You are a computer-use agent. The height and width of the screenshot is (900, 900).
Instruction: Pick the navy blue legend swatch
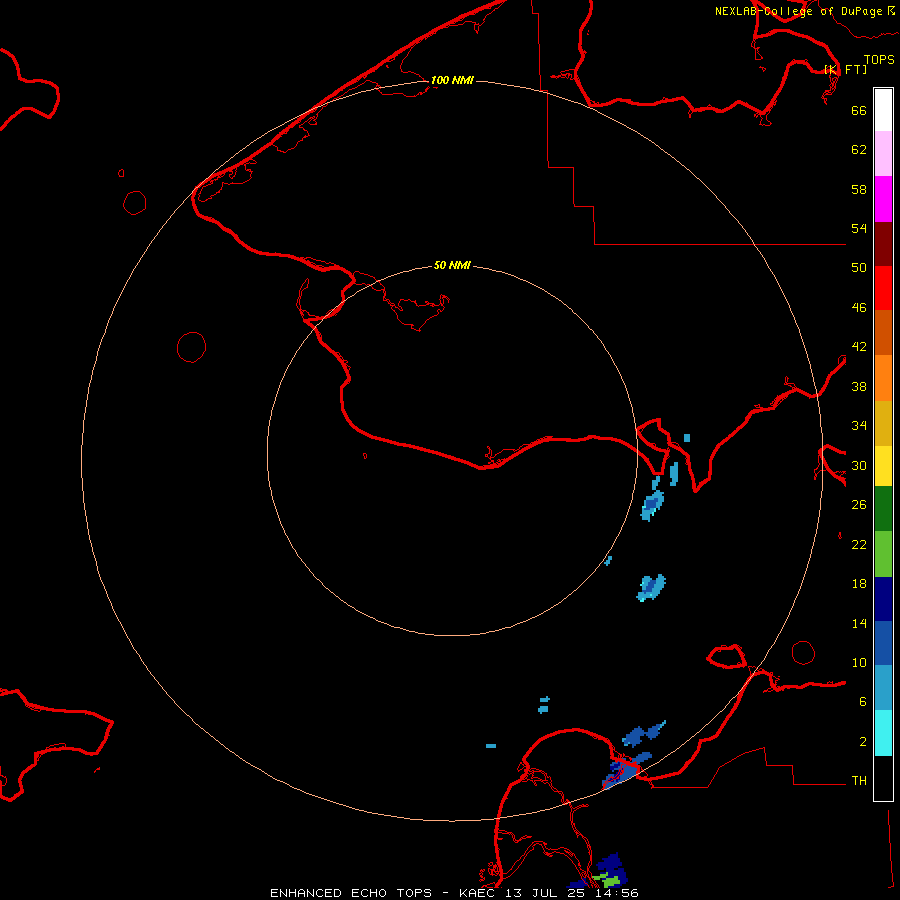[x=883, y=599]
